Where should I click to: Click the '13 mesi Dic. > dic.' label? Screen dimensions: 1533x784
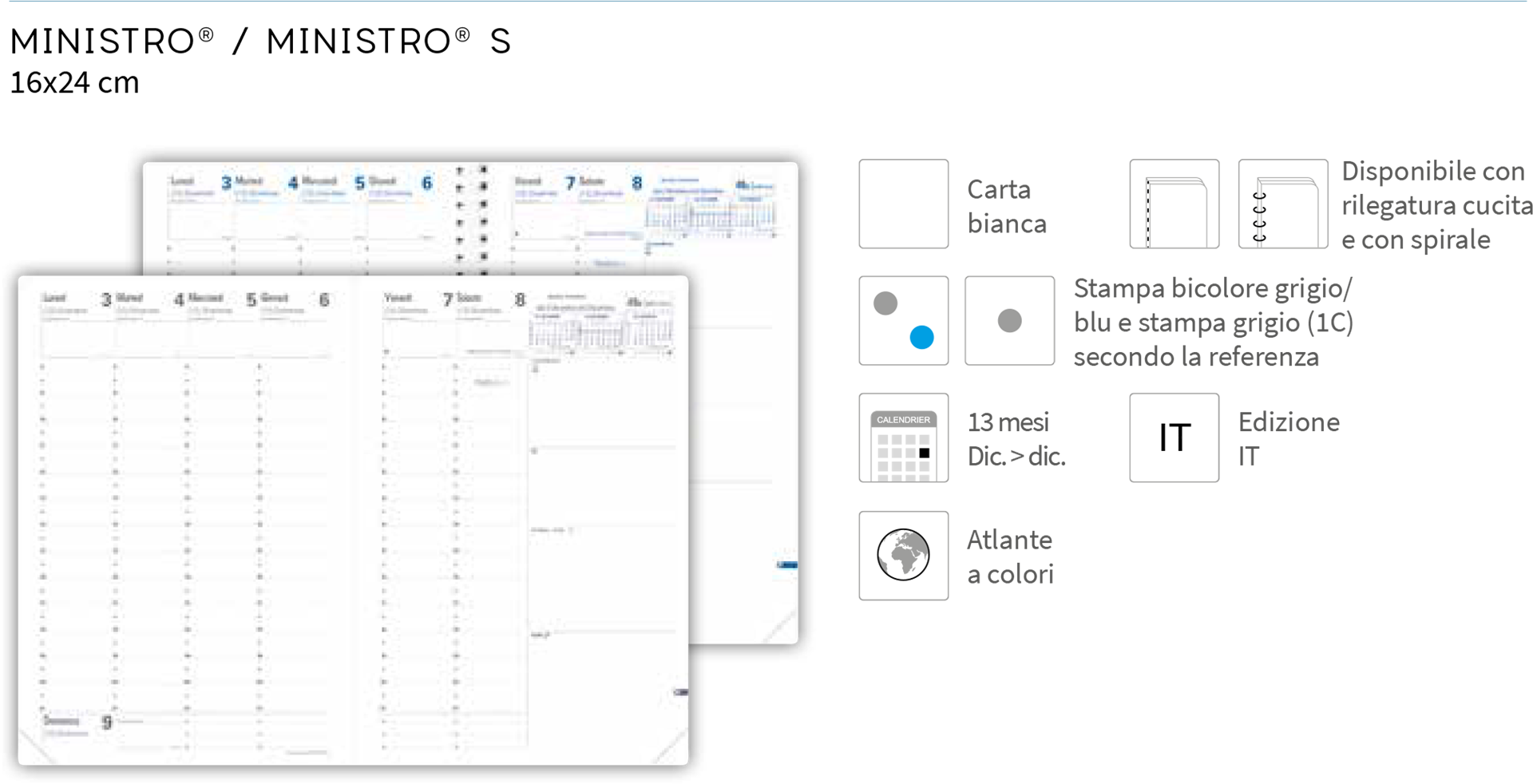1016,439
